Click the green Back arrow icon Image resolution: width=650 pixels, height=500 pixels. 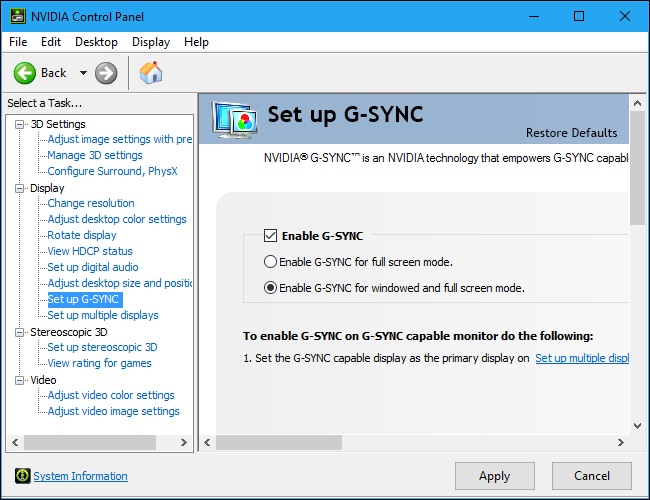25,73
